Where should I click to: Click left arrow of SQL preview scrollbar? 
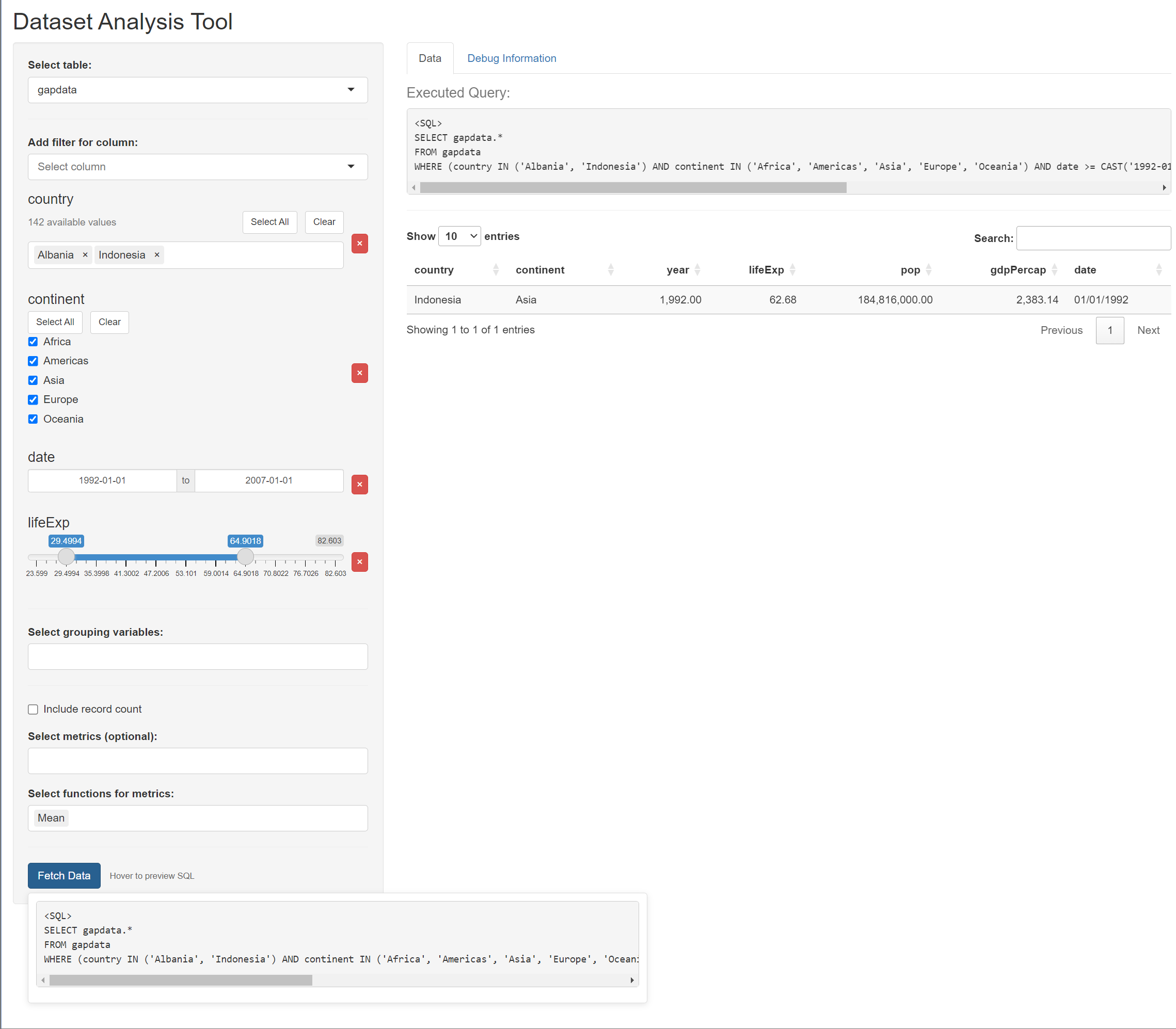(43, 980)
